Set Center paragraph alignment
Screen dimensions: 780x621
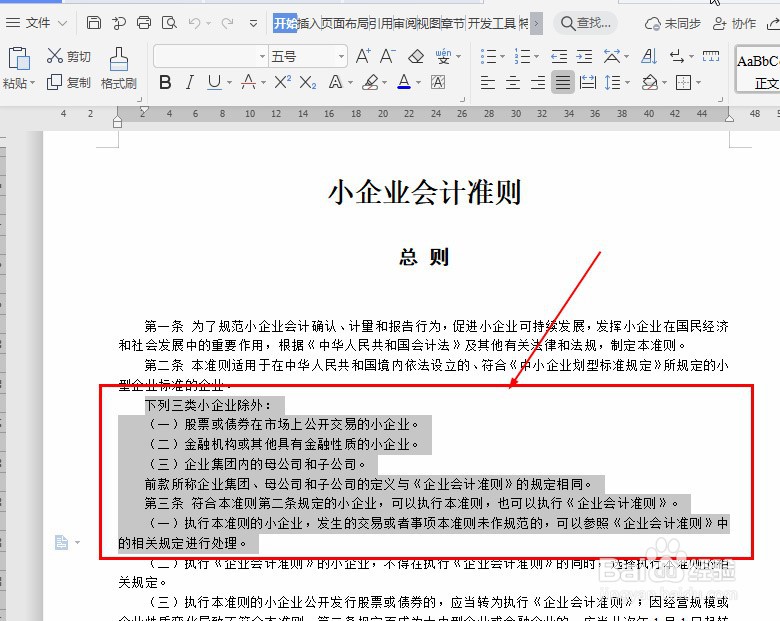tap(512, 82)
